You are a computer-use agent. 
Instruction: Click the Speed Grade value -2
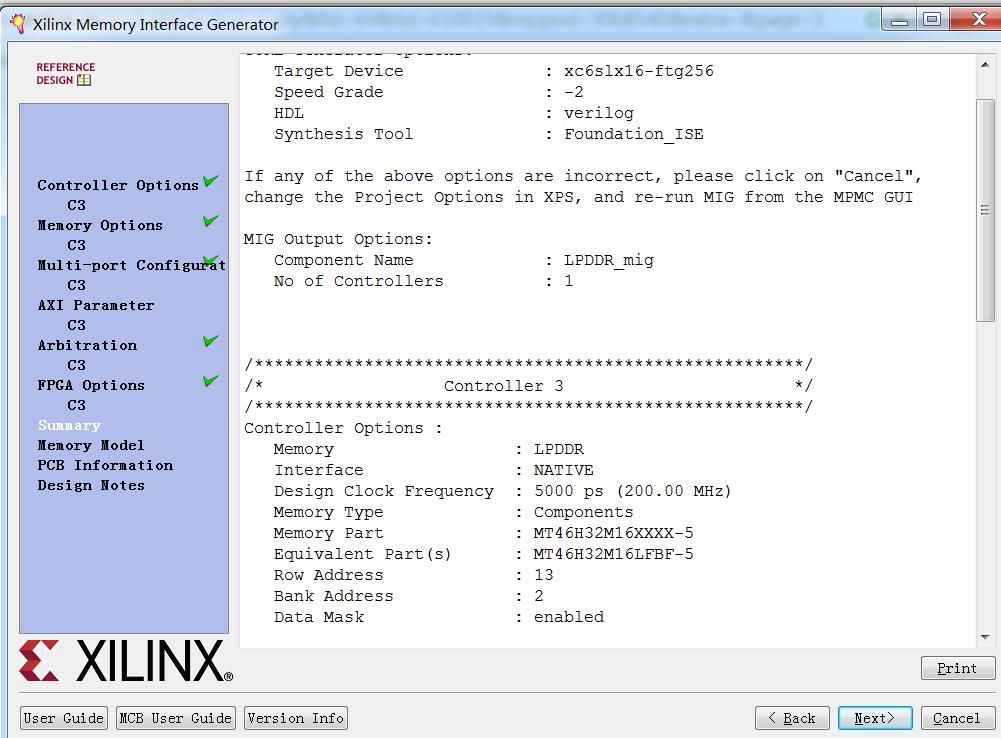click(574, 92)
